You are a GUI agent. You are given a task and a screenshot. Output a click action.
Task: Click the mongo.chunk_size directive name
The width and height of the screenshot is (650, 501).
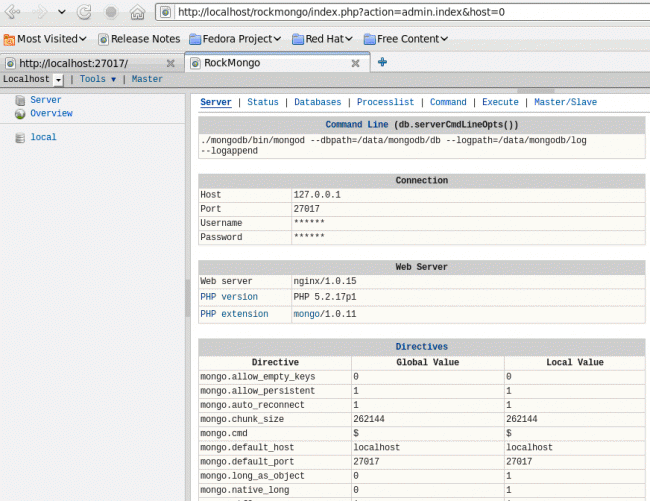pos(242,419)
